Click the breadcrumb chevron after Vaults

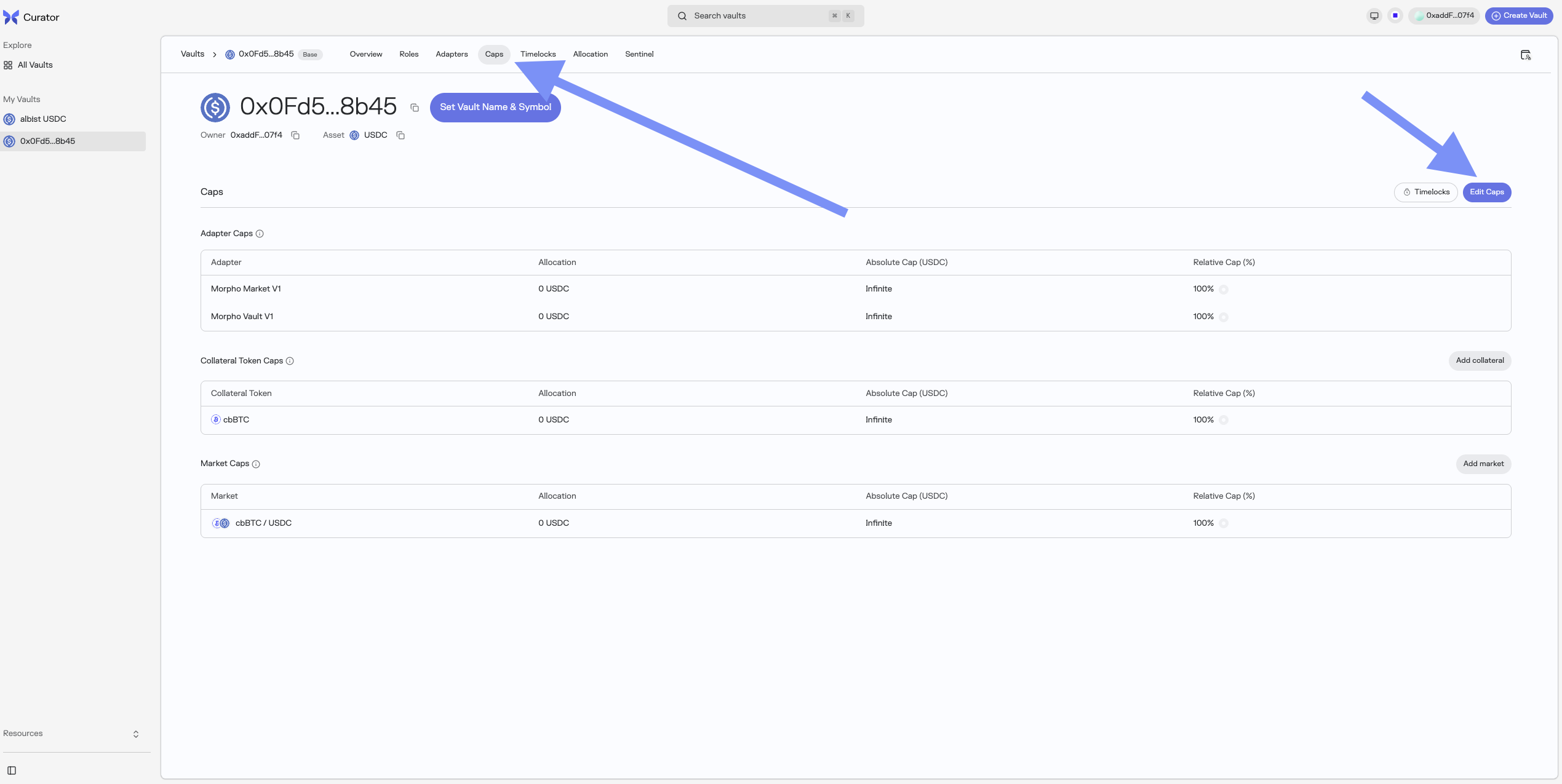click(215, 55)
